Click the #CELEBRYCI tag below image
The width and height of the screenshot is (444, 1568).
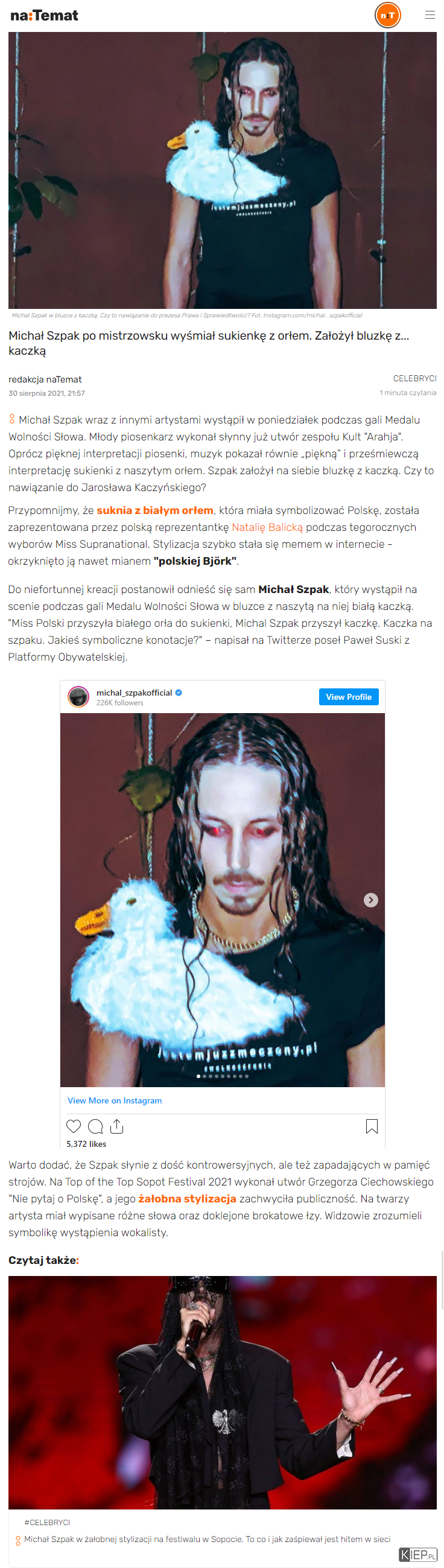[47, 1522]
